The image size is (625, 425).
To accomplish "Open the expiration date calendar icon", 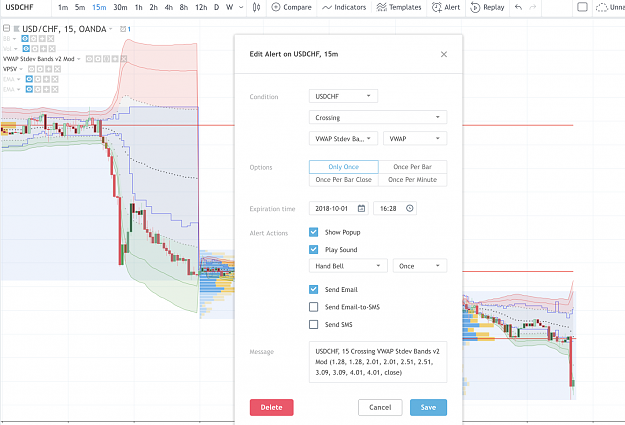I will (361, 209).
